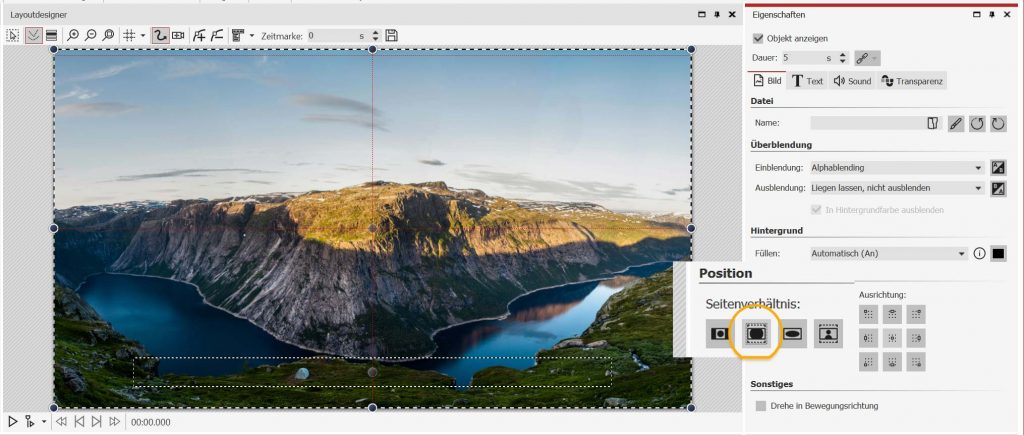Pick the black background color swatch
This screenshot has height=435, width=1024.
coord(998,254)
